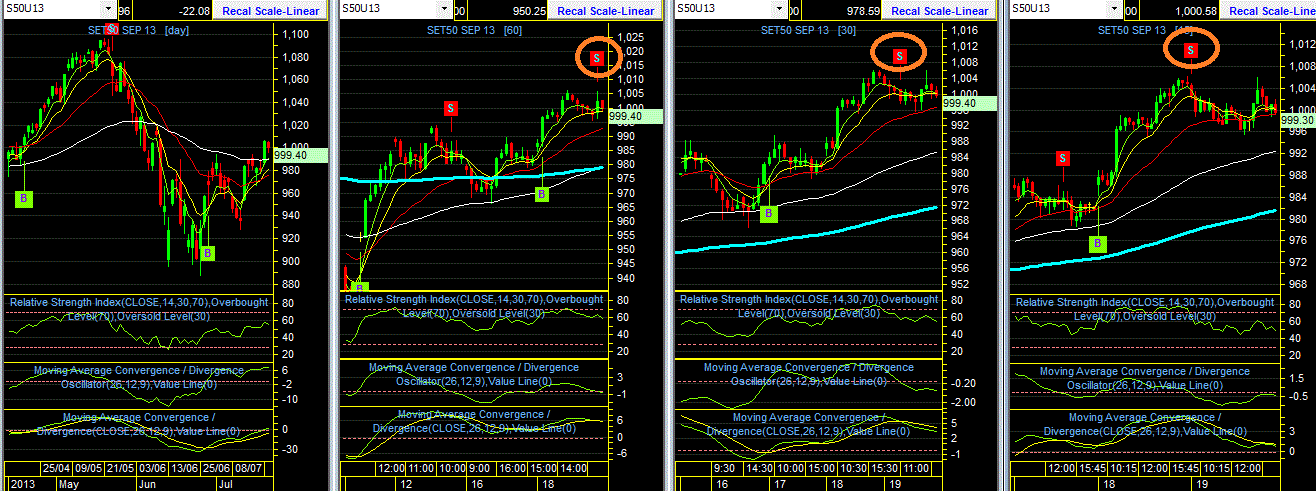Open symbol dropdown arrow on rightmost chart
This screenshot has width=1316, height=491.
[x=1115, y=10]
